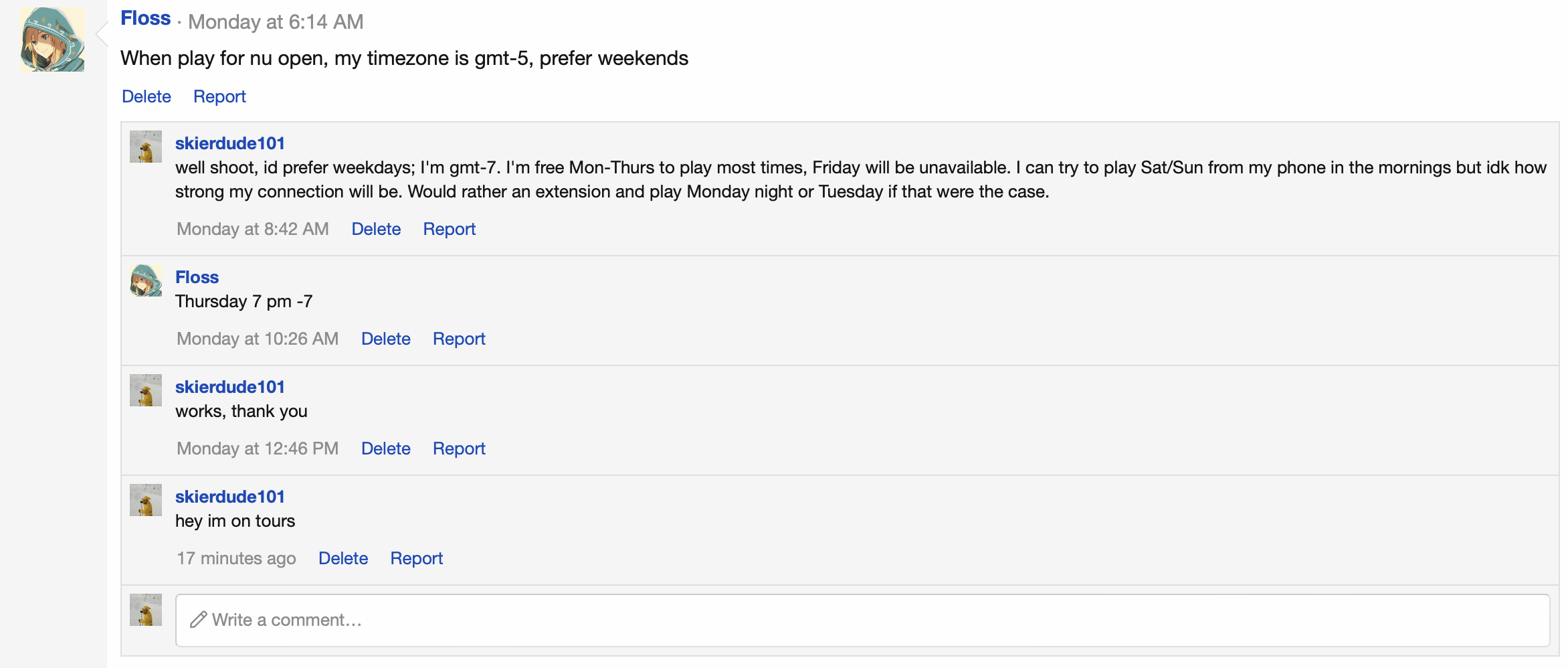Open Floss's name above "Thursday 7 pm -7"
The width and height of the screenshot is (1568, 668).
197,277
